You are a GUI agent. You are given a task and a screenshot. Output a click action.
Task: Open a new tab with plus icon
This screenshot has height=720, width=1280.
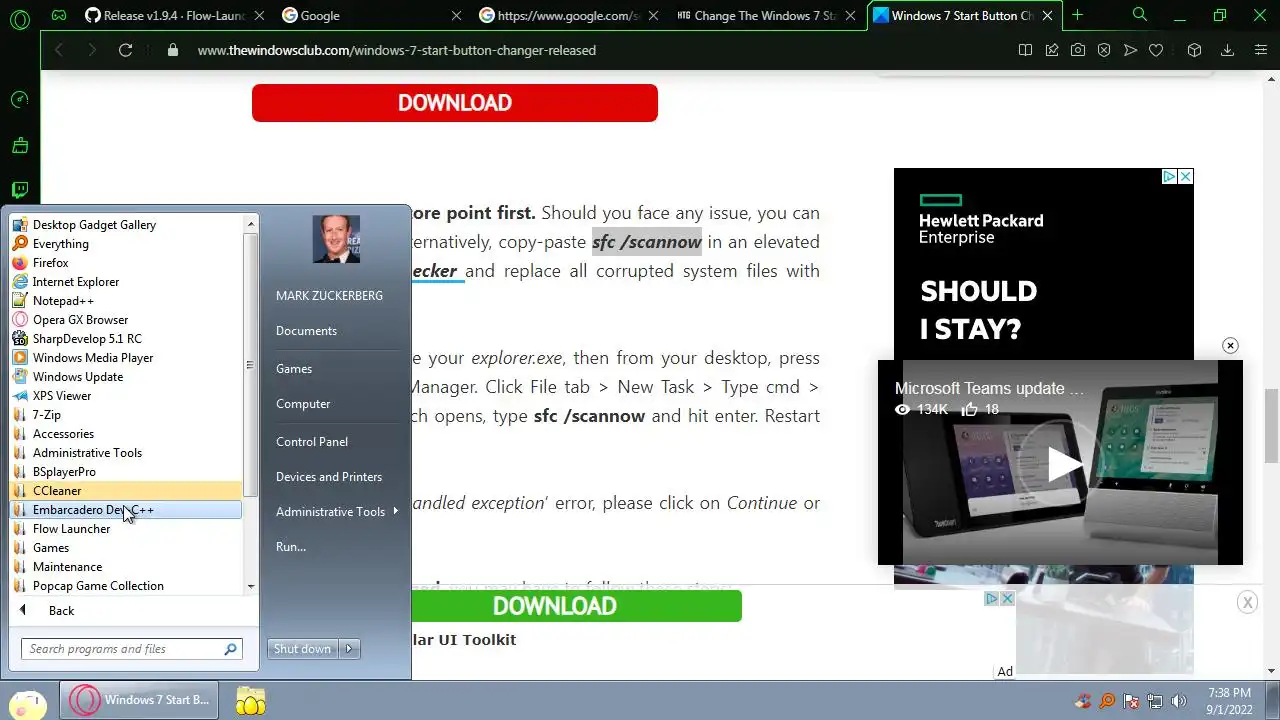tap(1077, 15)
